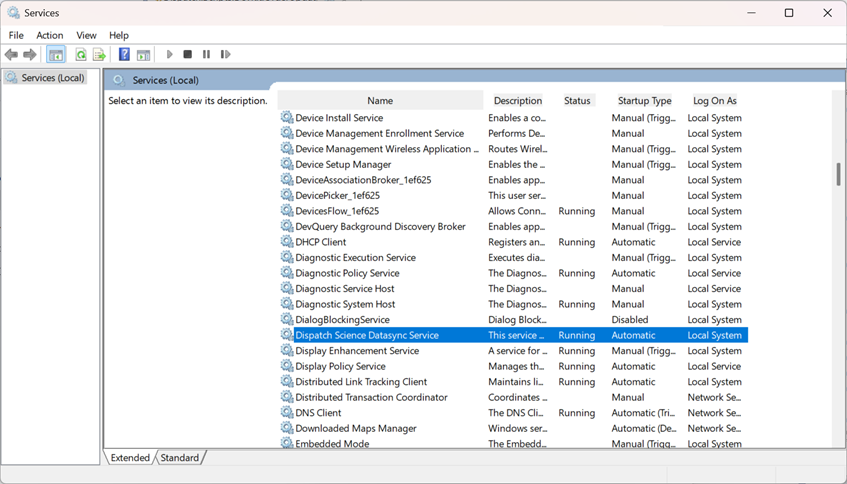Click gear icon of Device Setup Manager

(x=286, y=164)
